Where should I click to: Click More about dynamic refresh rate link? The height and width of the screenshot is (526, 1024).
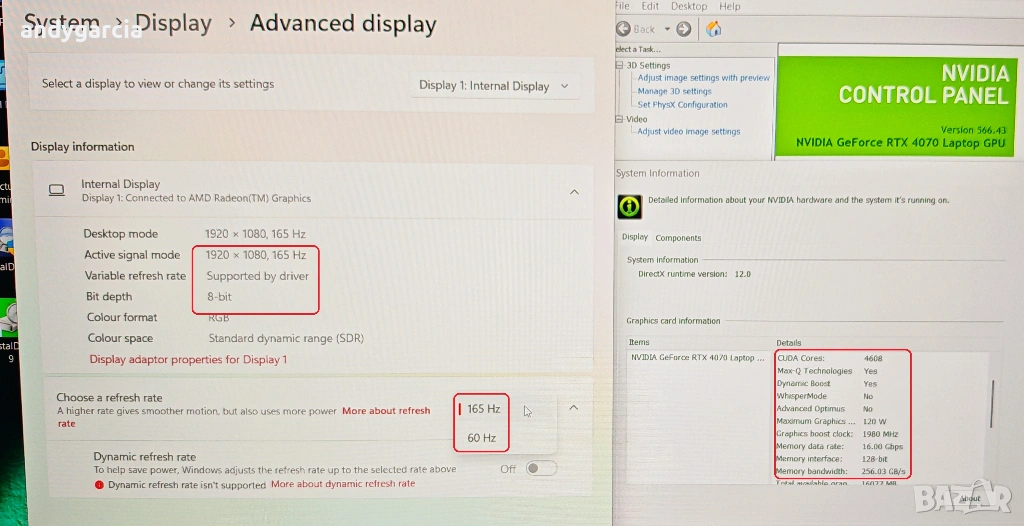pyautogui.click(x=343, y=484)
